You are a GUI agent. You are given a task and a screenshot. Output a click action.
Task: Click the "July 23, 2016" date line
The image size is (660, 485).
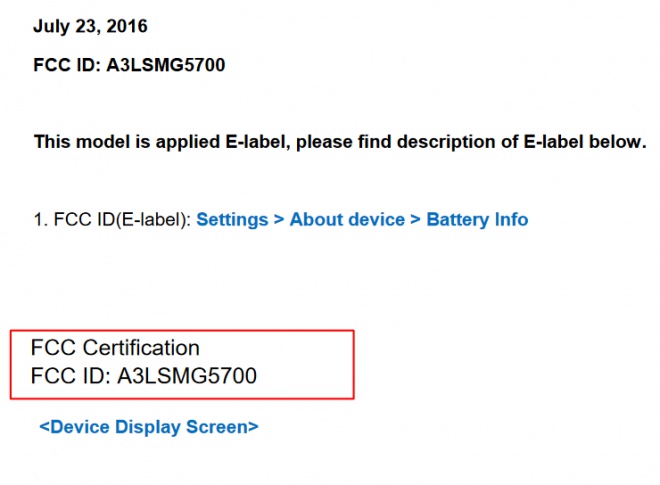point(89,25)
